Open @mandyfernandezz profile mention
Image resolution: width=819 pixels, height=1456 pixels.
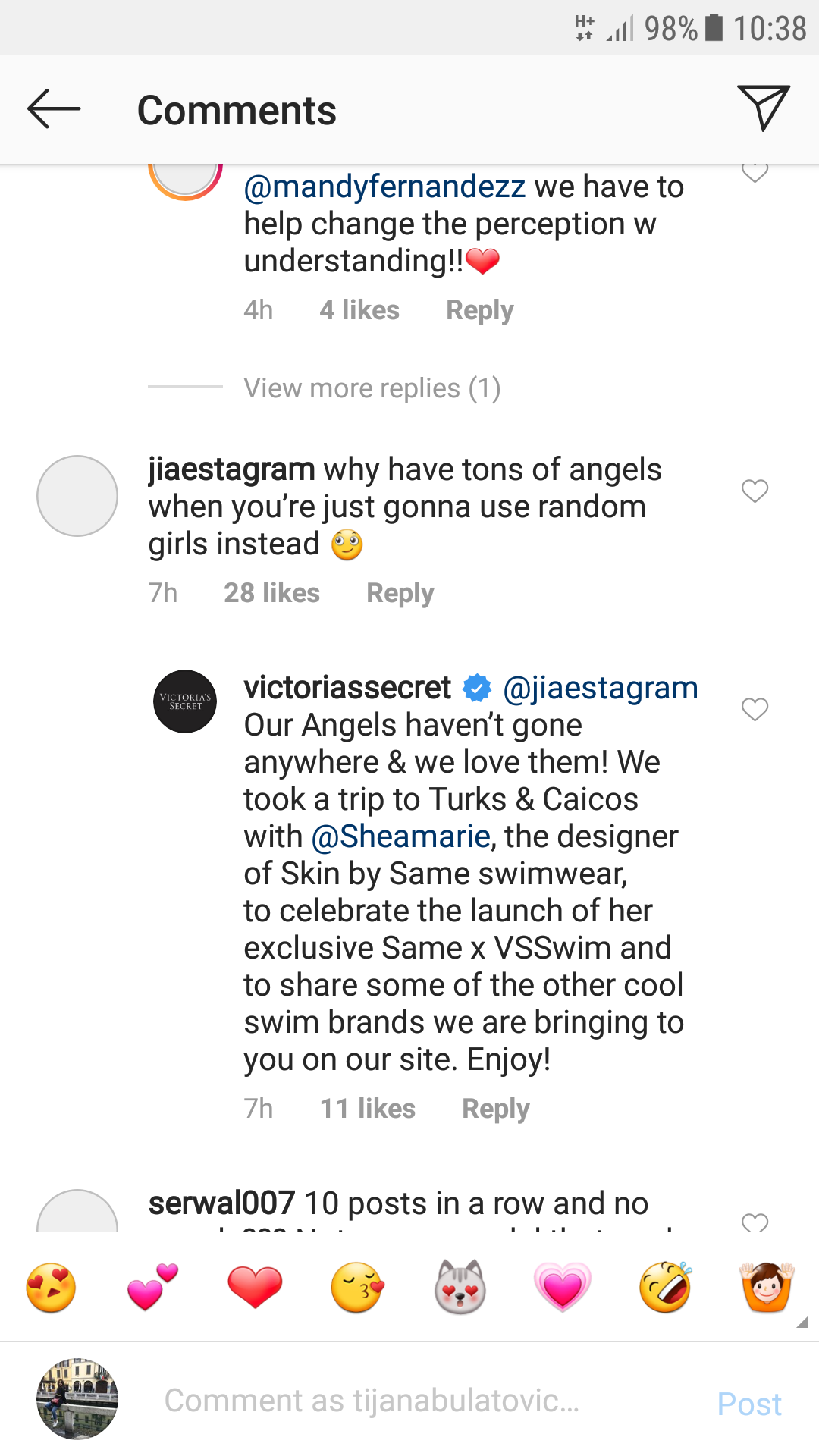(384, 187)
